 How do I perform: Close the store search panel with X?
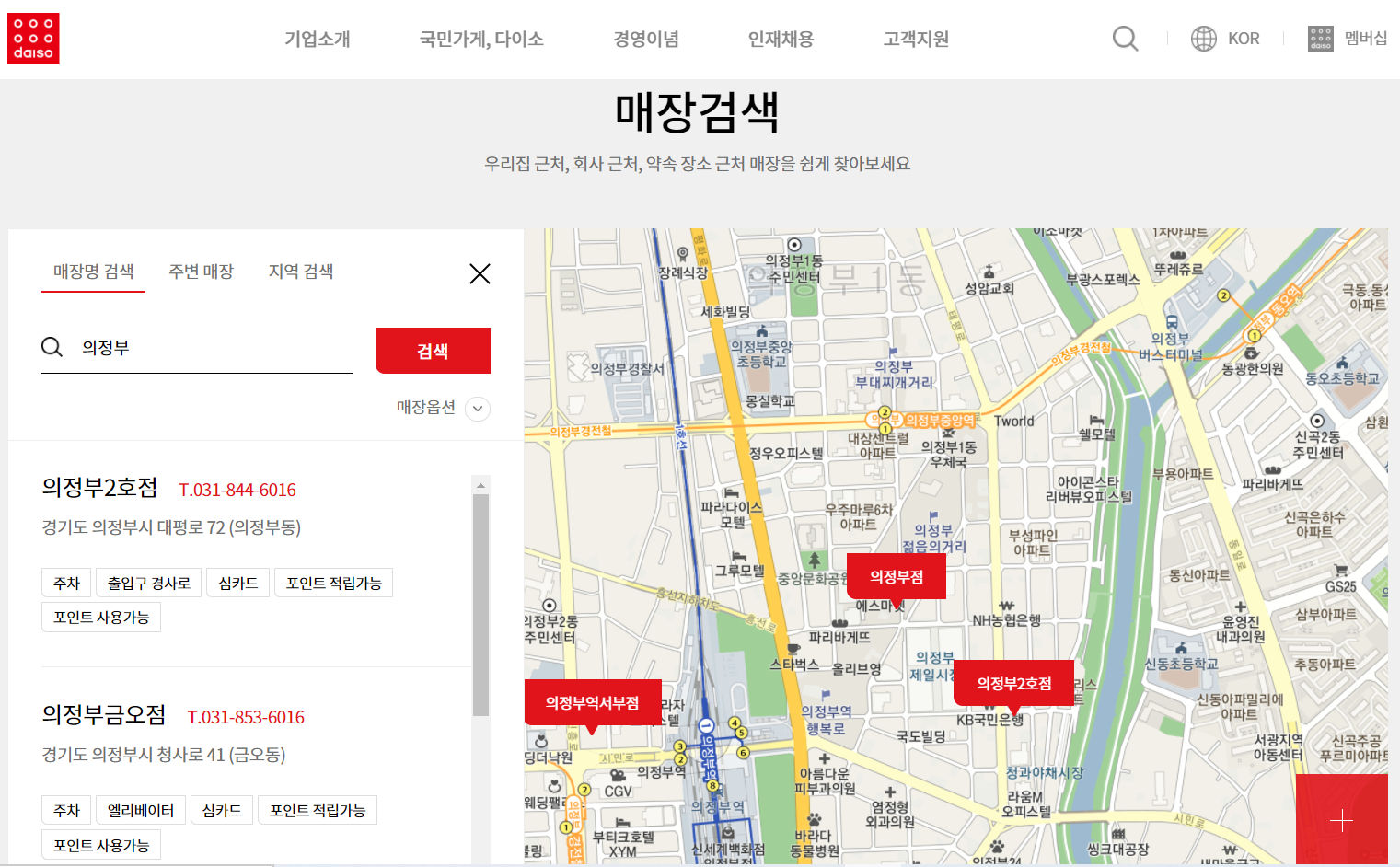[480, 273]
